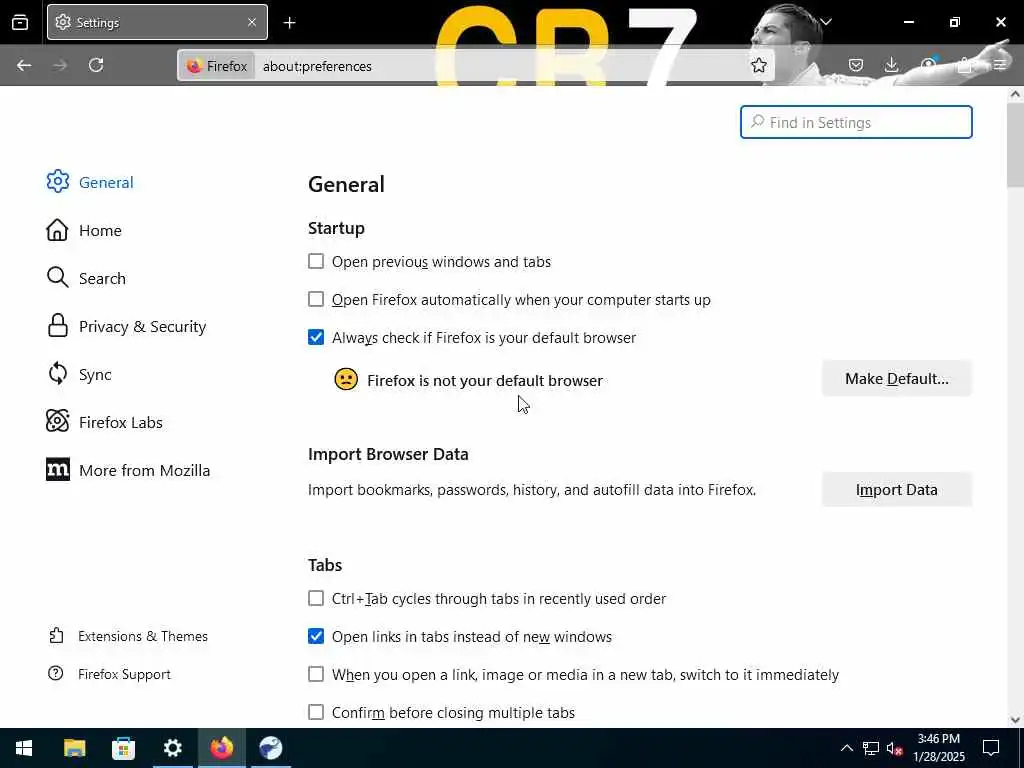Open More from Mozilla category
Image resolution: width=1024 pixels, height=768 pixels.
click(x=128, y=470)
